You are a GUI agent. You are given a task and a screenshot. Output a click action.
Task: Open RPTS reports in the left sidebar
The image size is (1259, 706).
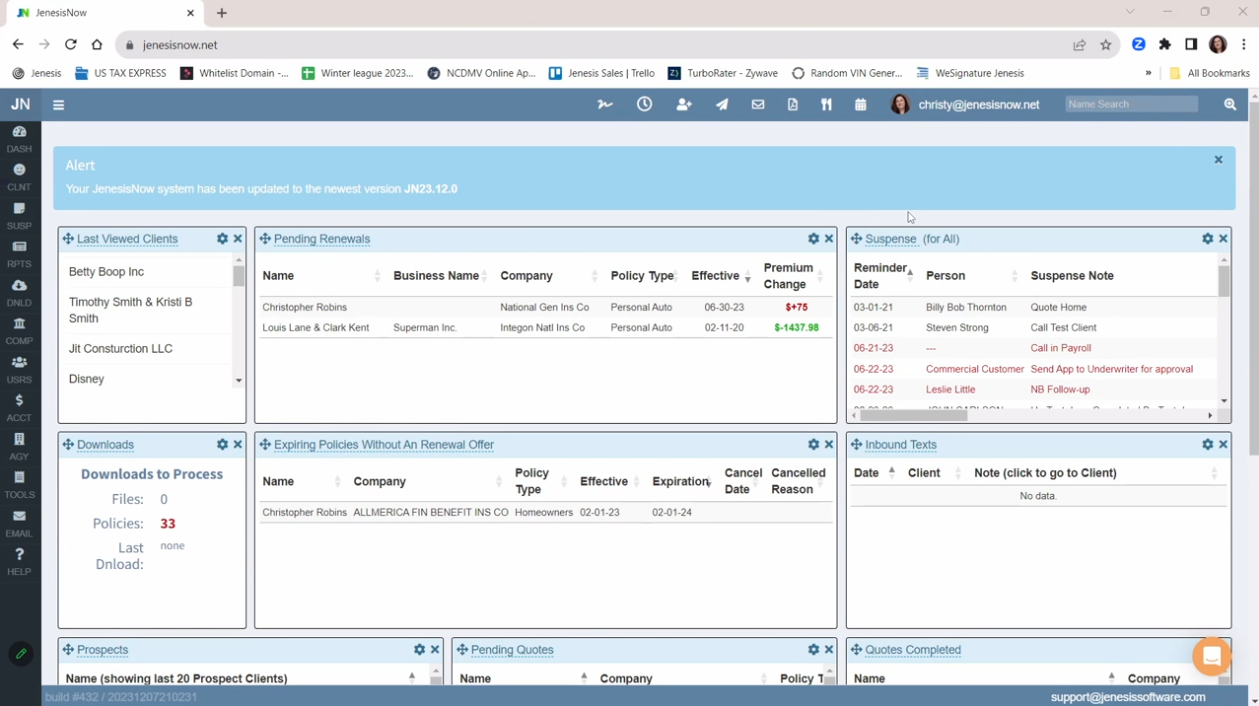pos(19,254)
